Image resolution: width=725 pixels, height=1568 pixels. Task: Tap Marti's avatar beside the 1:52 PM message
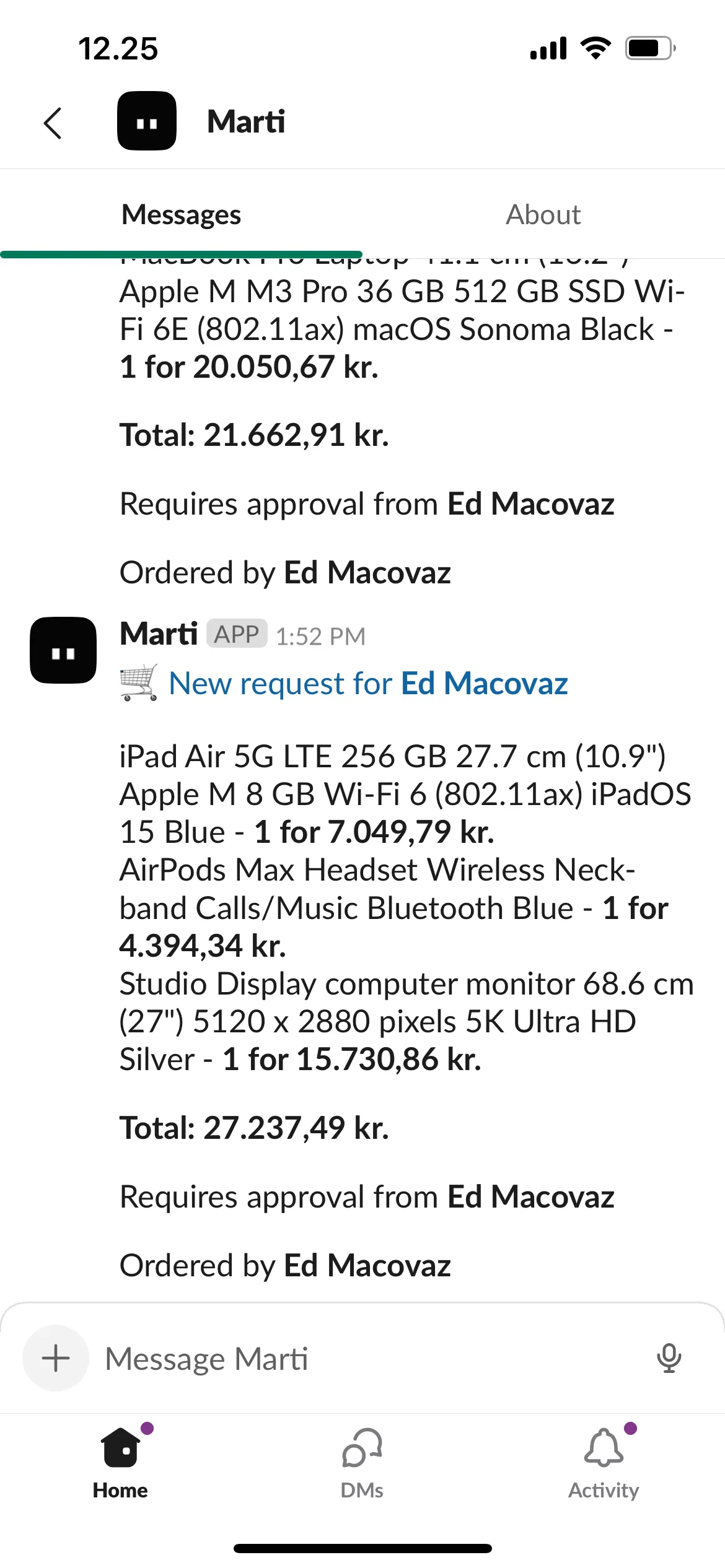[63, 651]
